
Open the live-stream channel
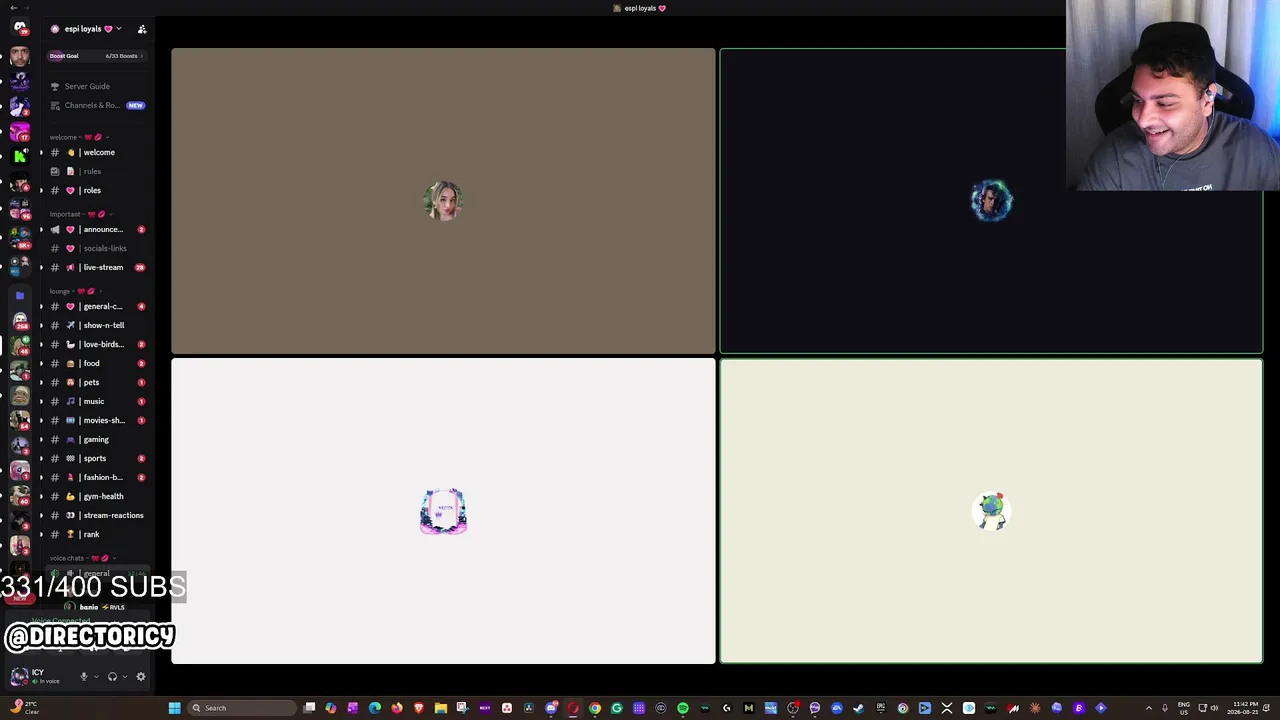(96, 267)
